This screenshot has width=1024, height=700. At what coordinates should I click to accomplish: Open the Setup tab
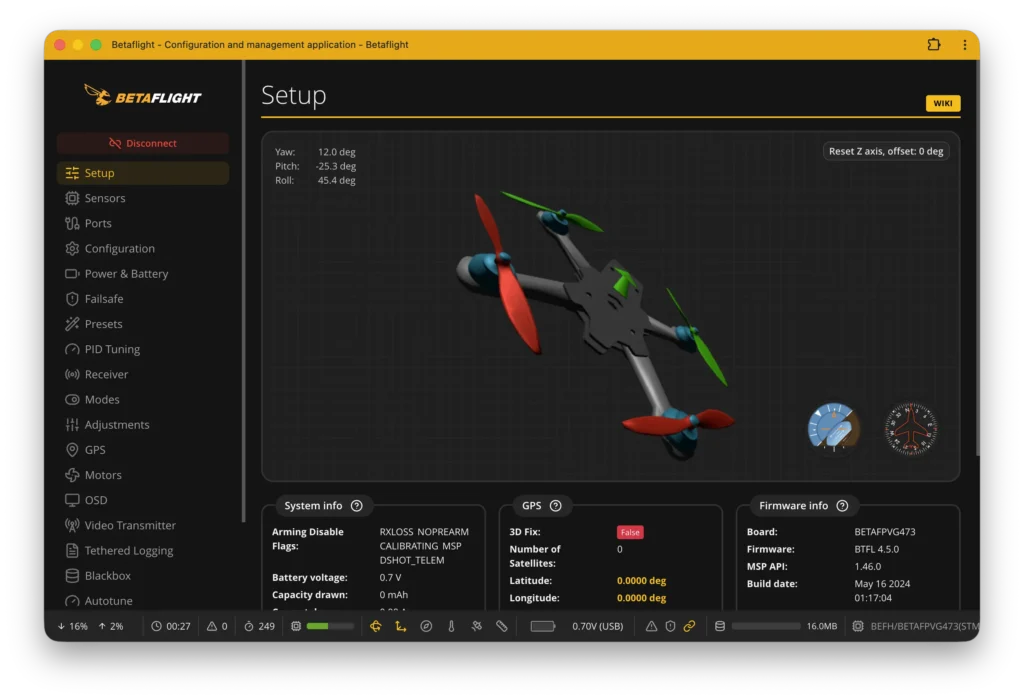[x=142, y=173]
